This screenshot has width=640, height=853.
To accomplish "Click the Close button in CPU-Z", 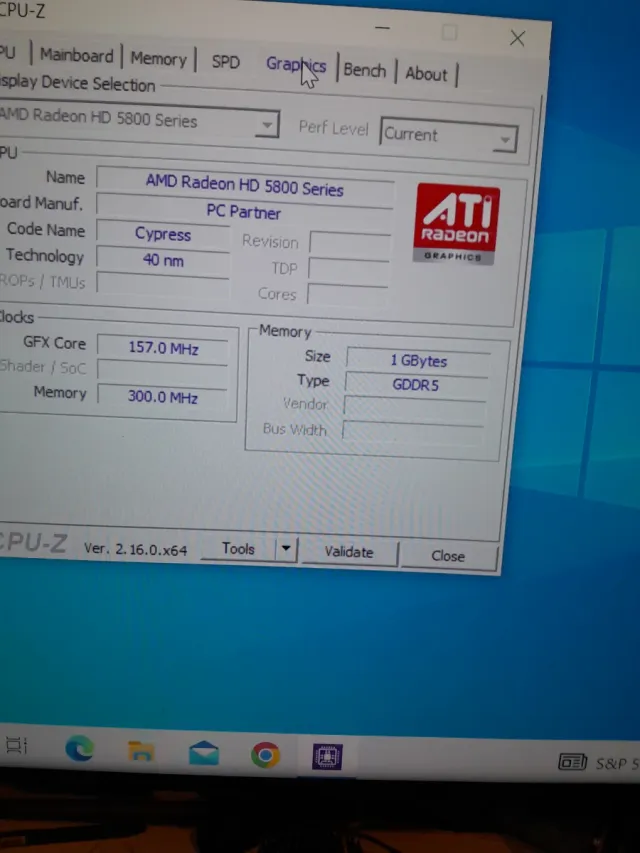I will pyautogui.click(x=448, y=556).
